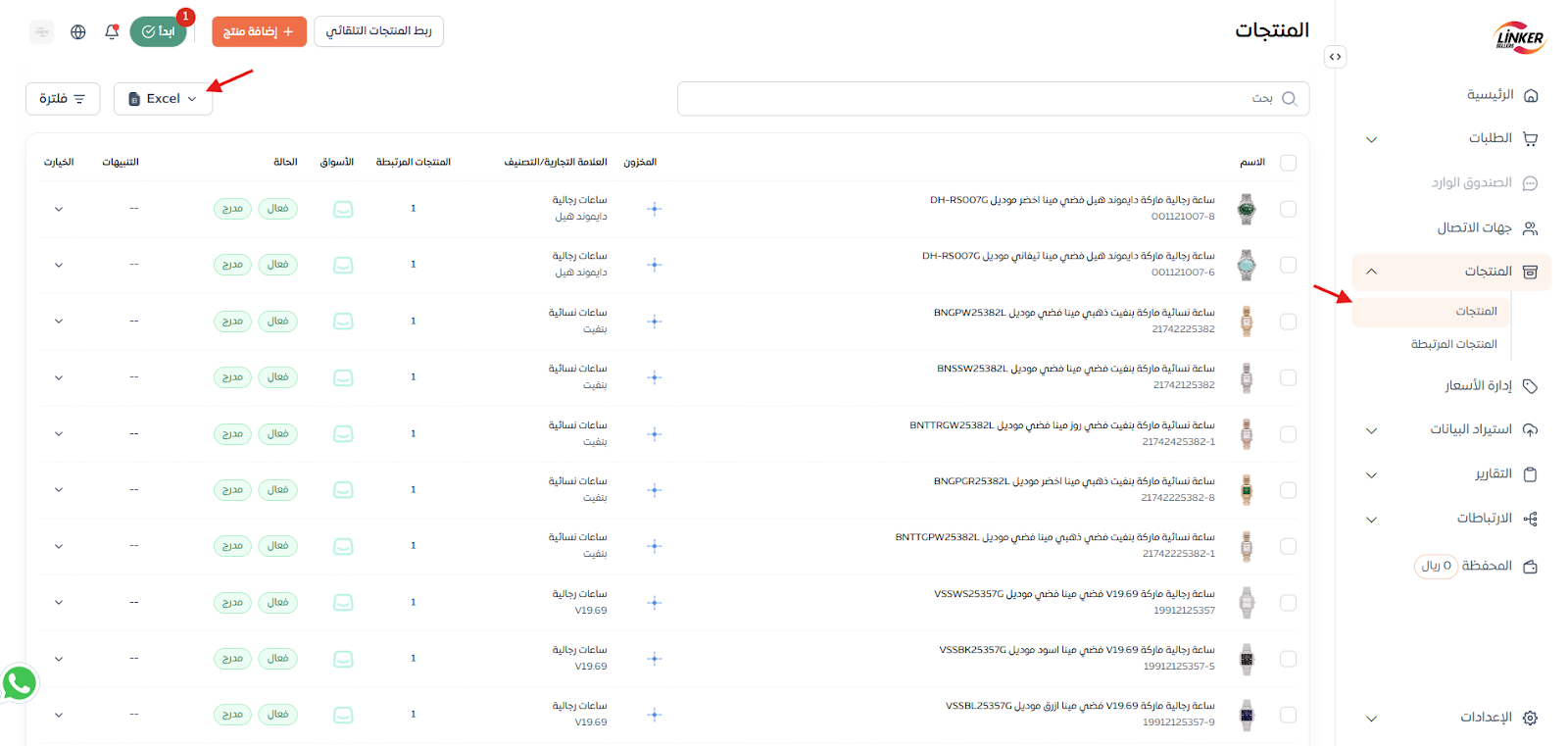The image size is (1568, 746).
Task: Check the VSSWS25357G row checkbox
Action: click(1288, 602)
